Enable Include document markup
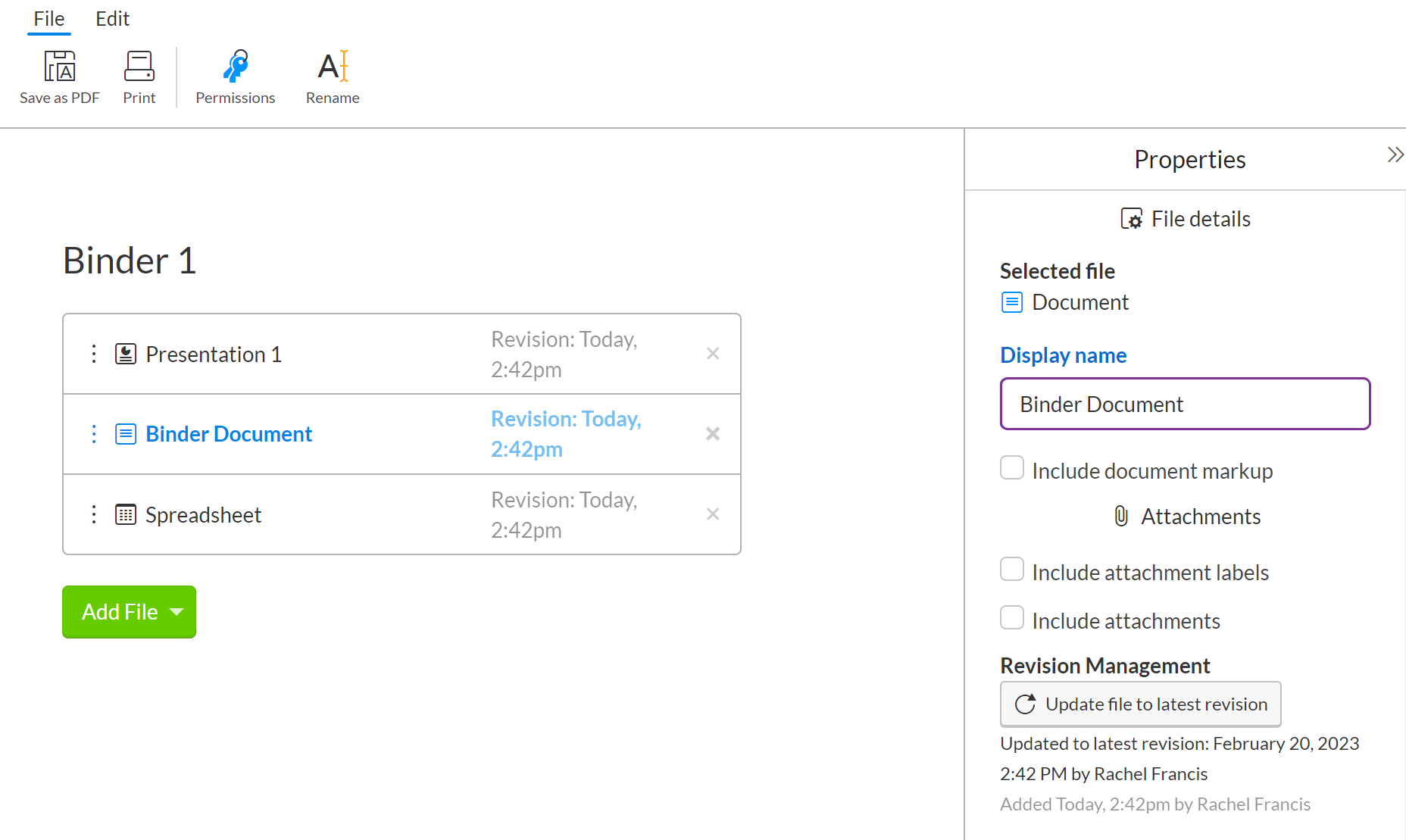The height and width of the screenshot is (840, 1406). pos(1011,468)
